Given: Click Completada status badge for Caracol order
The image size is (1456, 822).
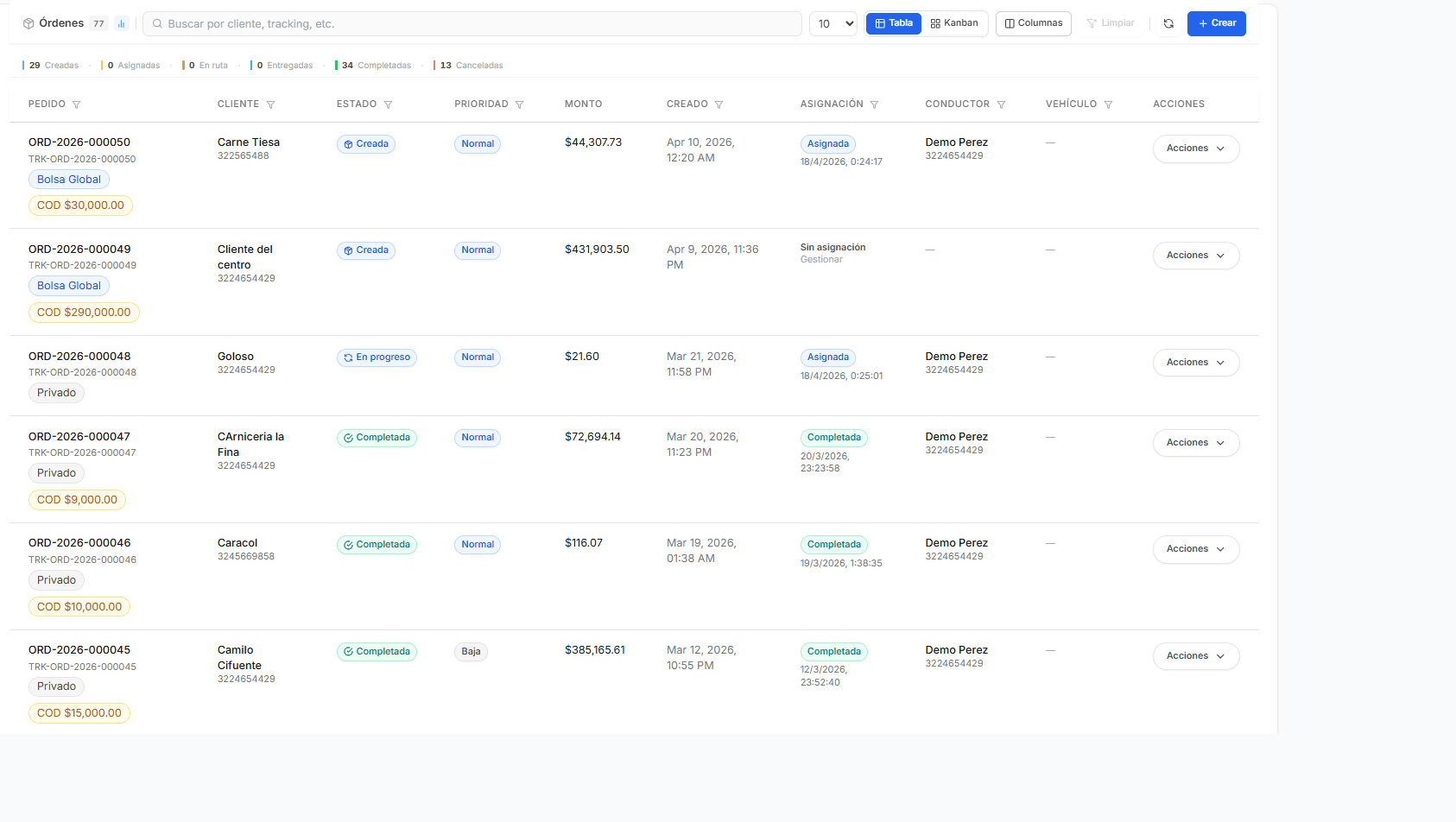Looking at the screenshot, I should [377, 545].
